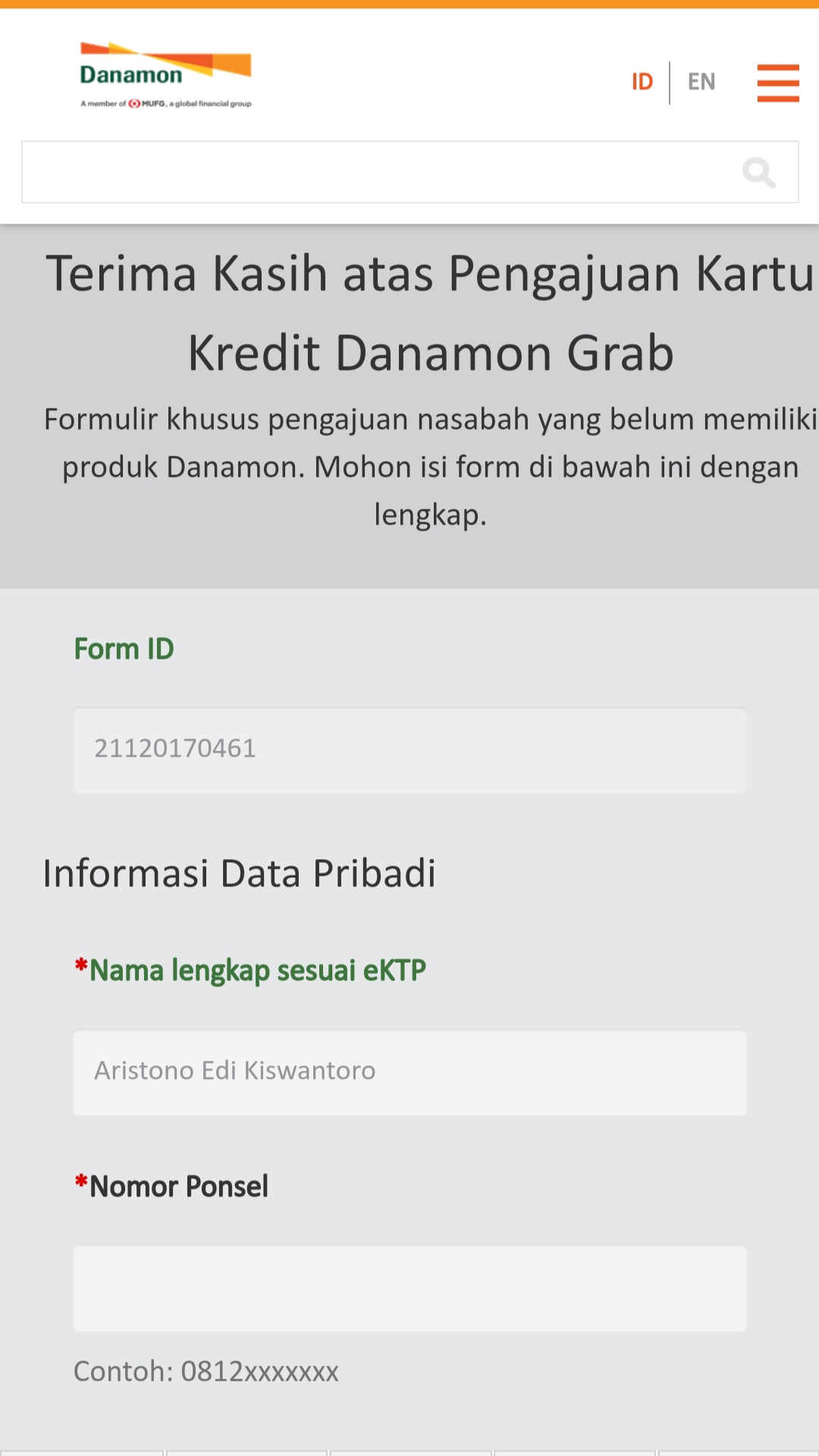Click the Kredit Danamon Grab title line

pos(431,353)
